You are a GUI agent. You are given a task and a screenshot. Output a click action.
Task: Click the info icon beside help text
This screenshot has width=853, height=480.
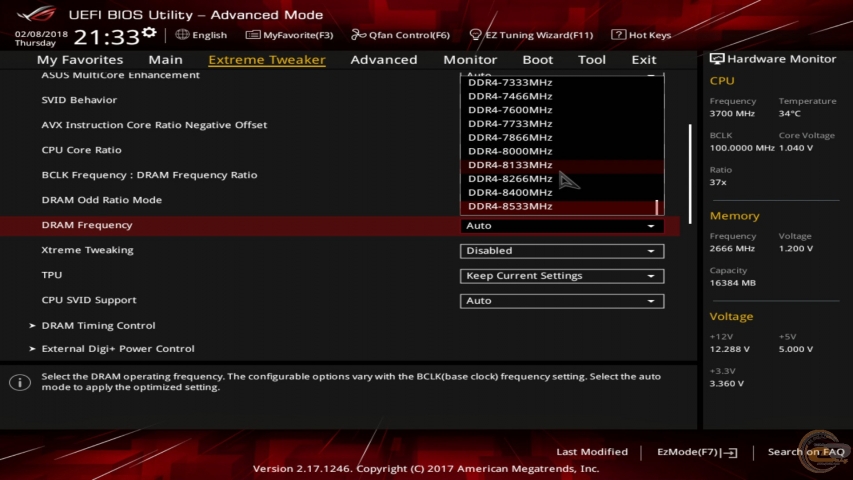(x=20, y=382)
